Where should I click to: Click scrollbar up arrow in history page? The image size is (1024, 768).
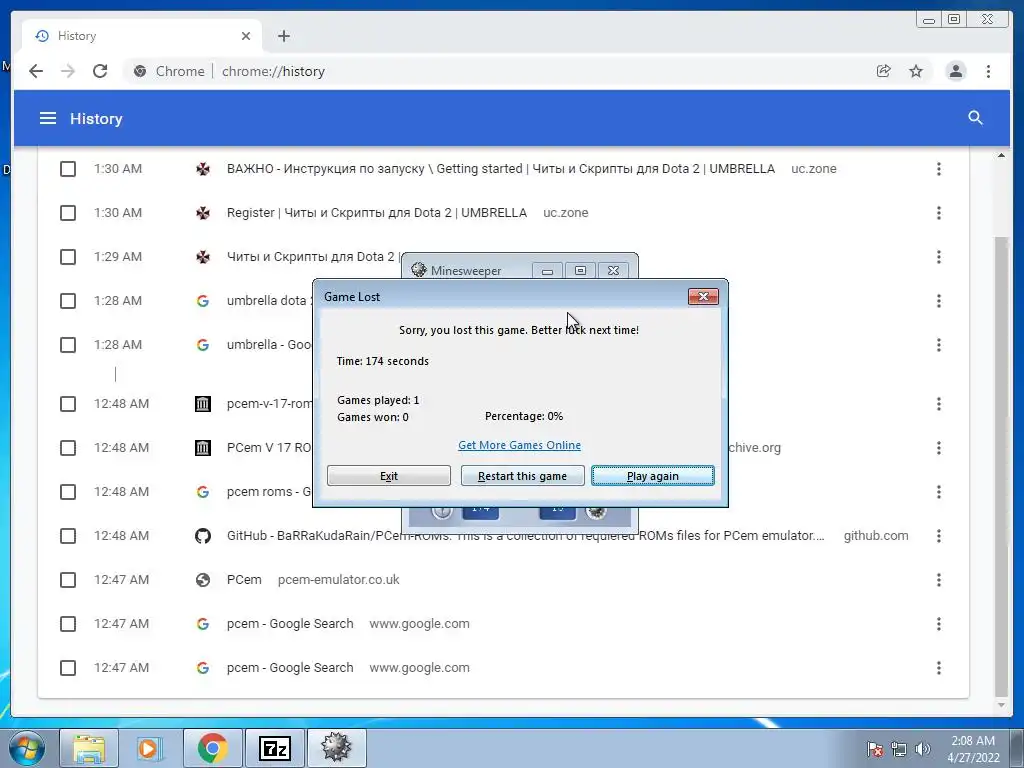tap(1001, 155)
